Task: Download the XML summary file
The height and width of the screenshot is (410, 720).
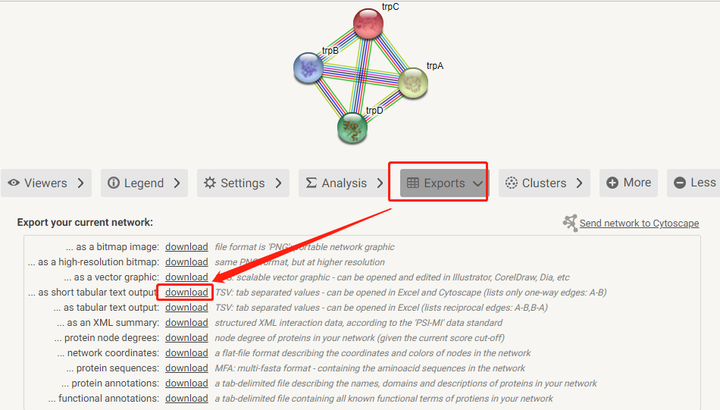Action: 186,323
